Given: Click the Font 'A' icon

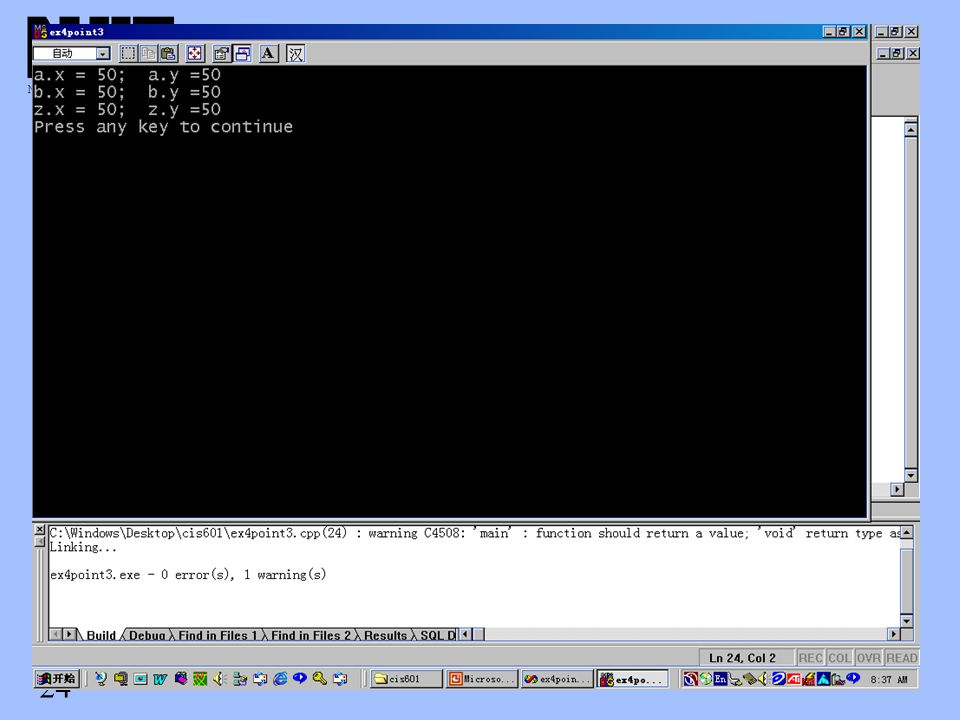Looking at the screenshot, I should 268,53.
